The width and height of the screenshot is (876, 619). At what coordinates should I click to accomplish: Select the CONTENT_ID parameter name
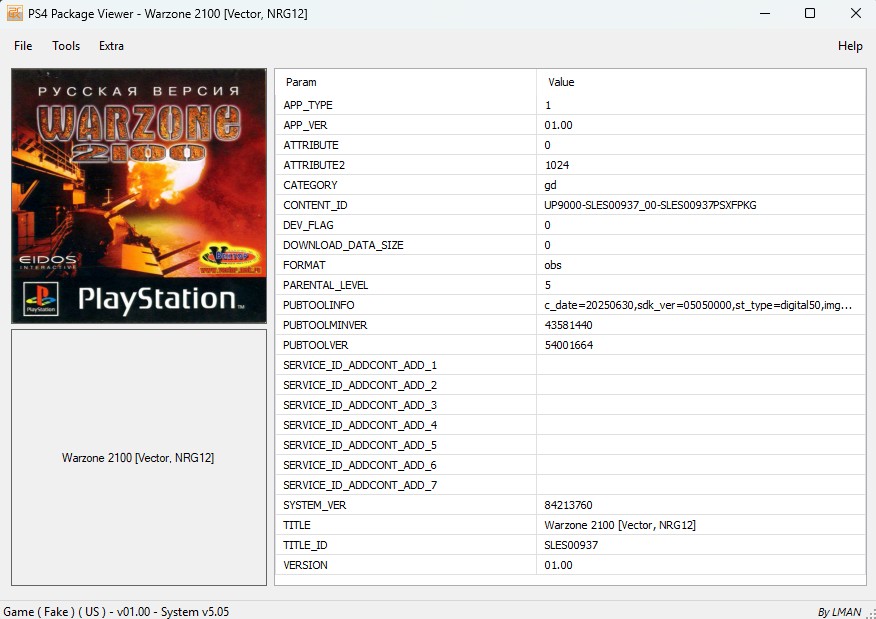tap(315, 206)
